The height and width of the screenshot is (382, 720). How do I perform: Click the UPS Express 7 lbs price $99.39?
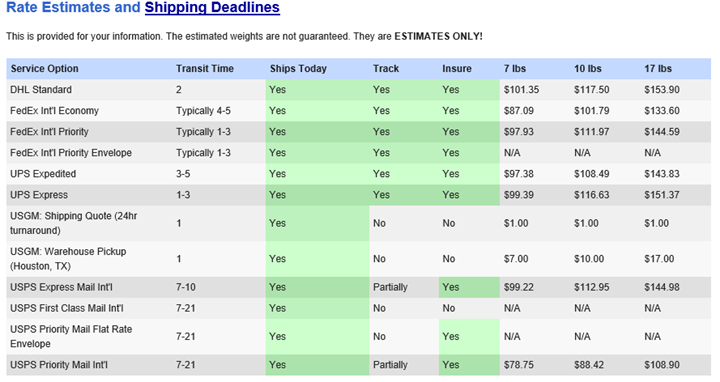pos(519,195)
